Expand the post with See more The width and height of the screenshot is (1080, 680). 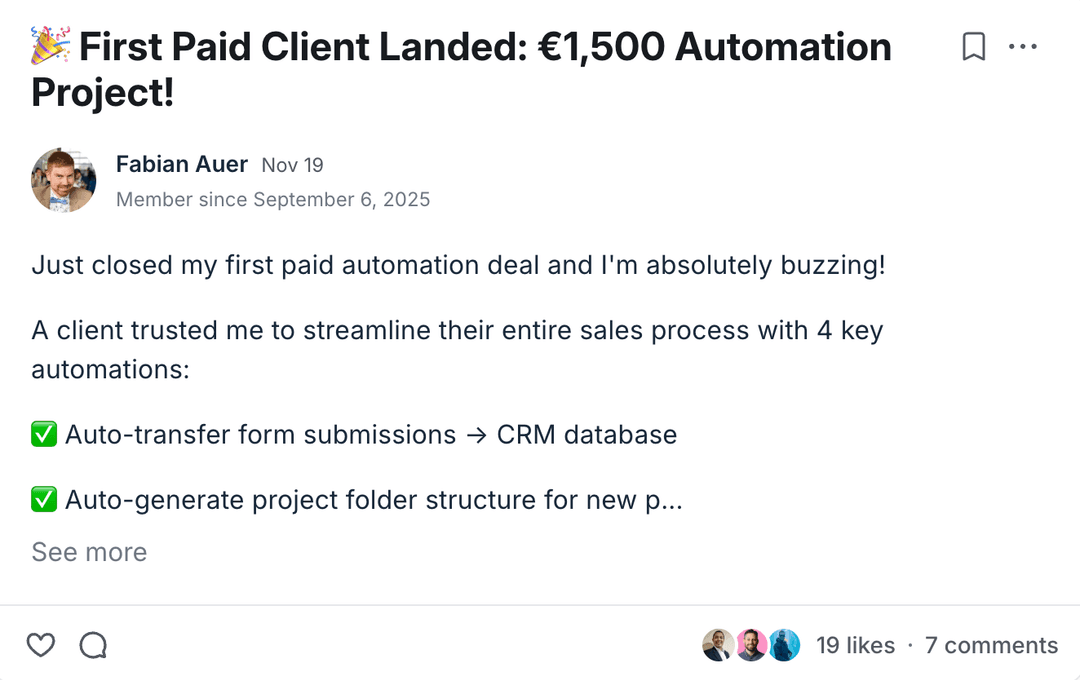tap(89, 552)
